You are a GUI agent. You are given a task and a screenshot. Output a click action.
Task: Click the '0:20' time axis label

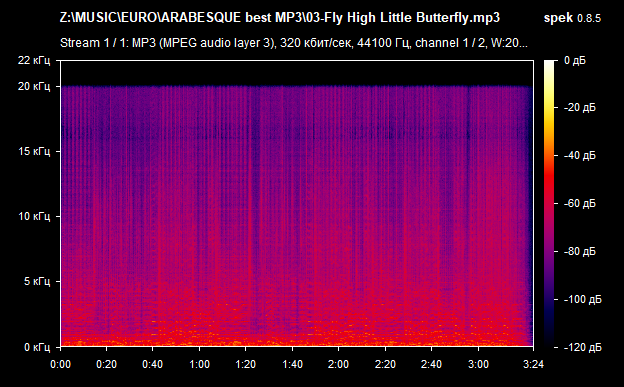pos(106,364)
